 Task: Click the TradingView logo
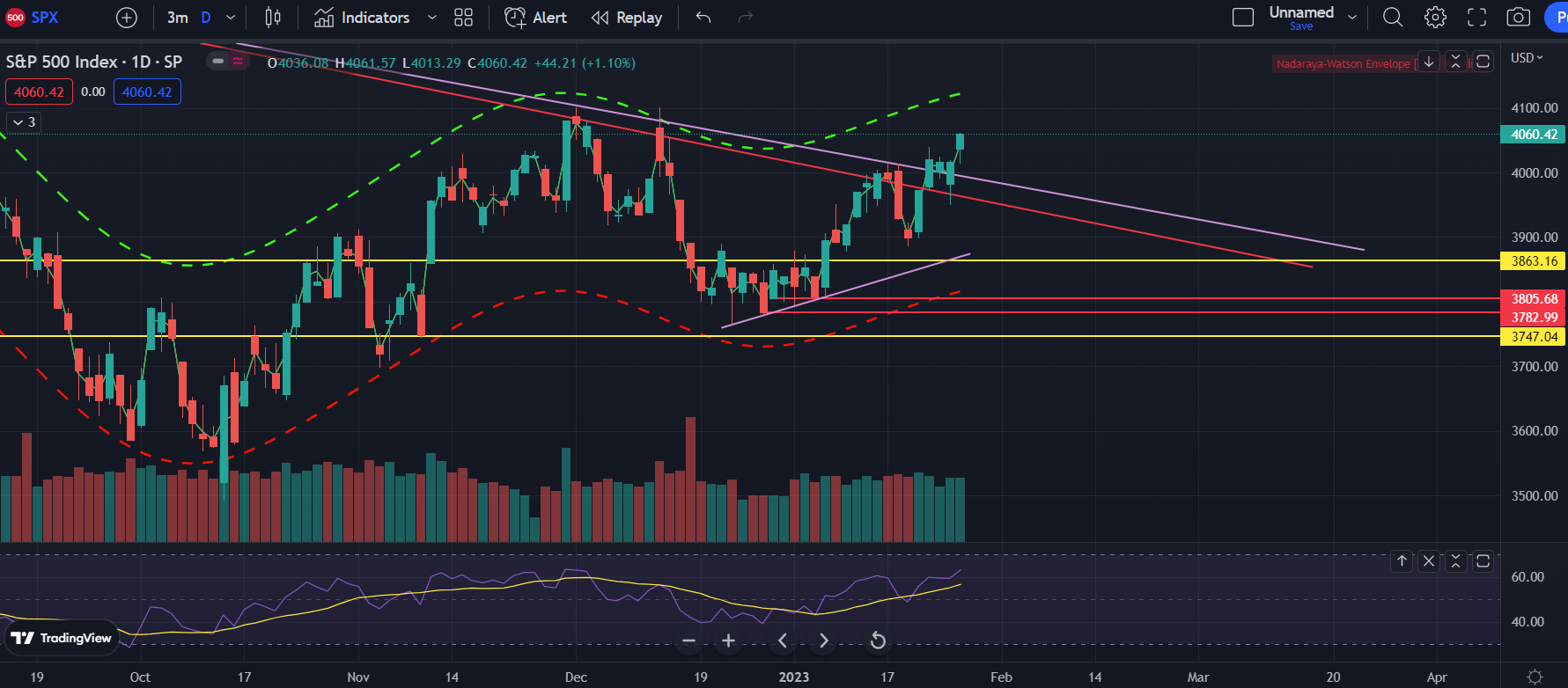61,638
